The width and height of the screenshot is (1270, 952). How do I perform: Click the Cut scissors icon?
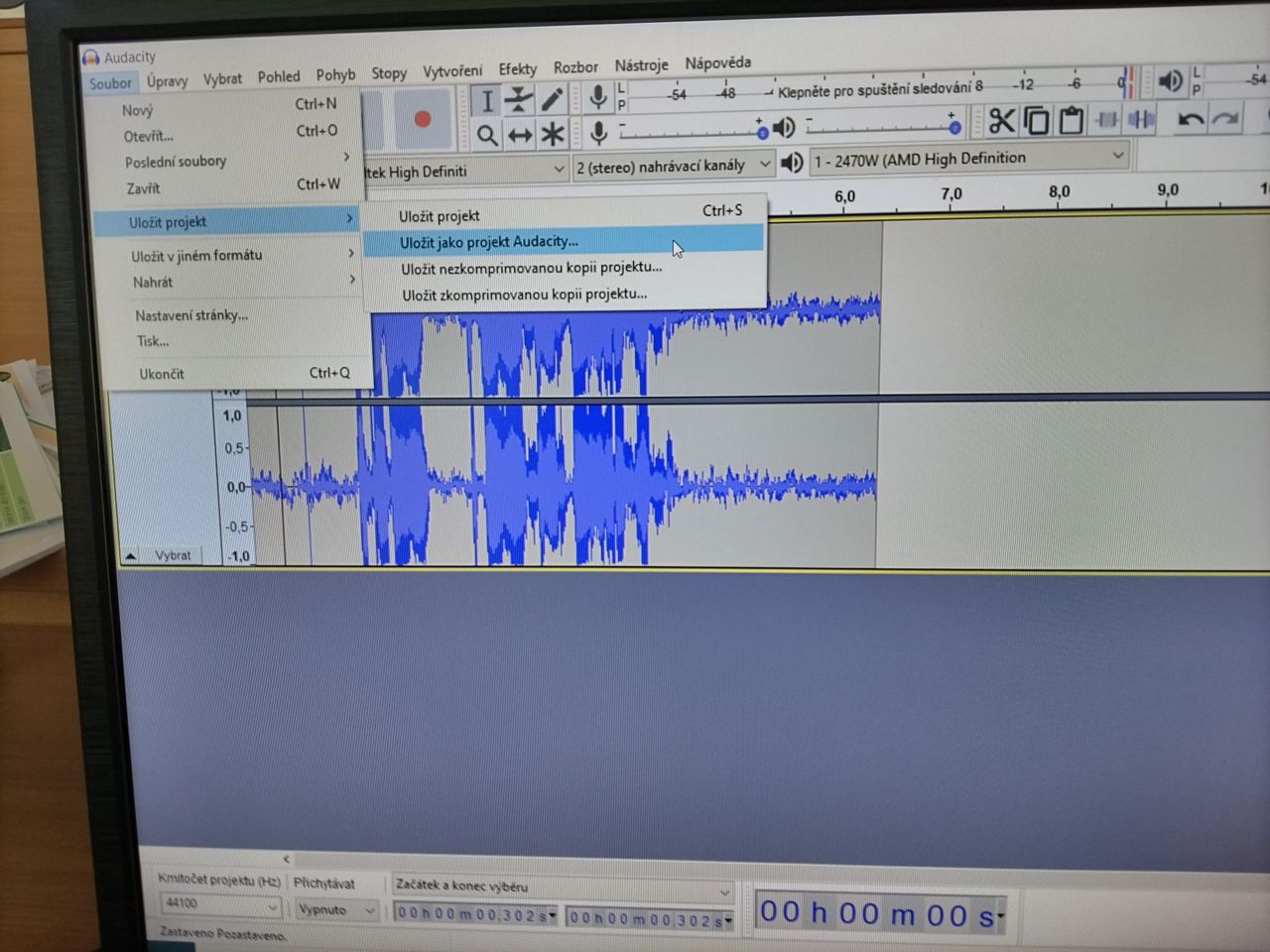1002,121
